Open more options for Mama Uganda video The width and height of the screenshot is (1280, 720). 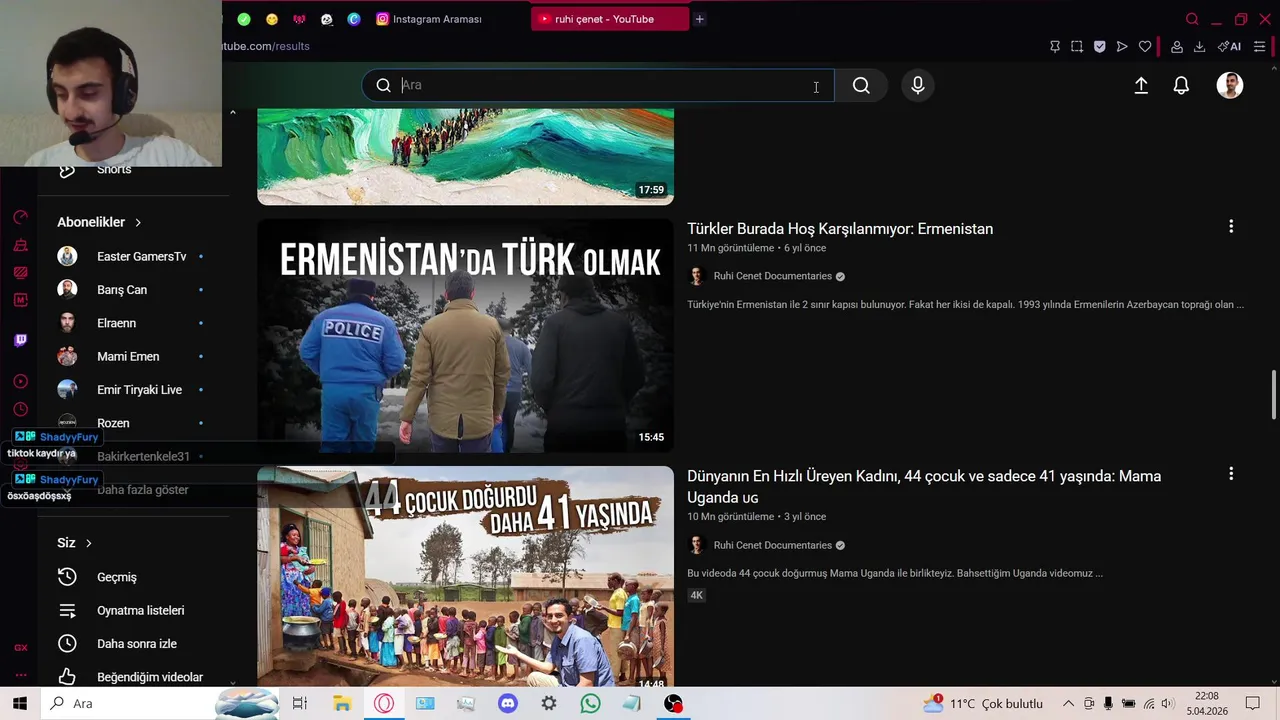click(x=1231, y=474)
